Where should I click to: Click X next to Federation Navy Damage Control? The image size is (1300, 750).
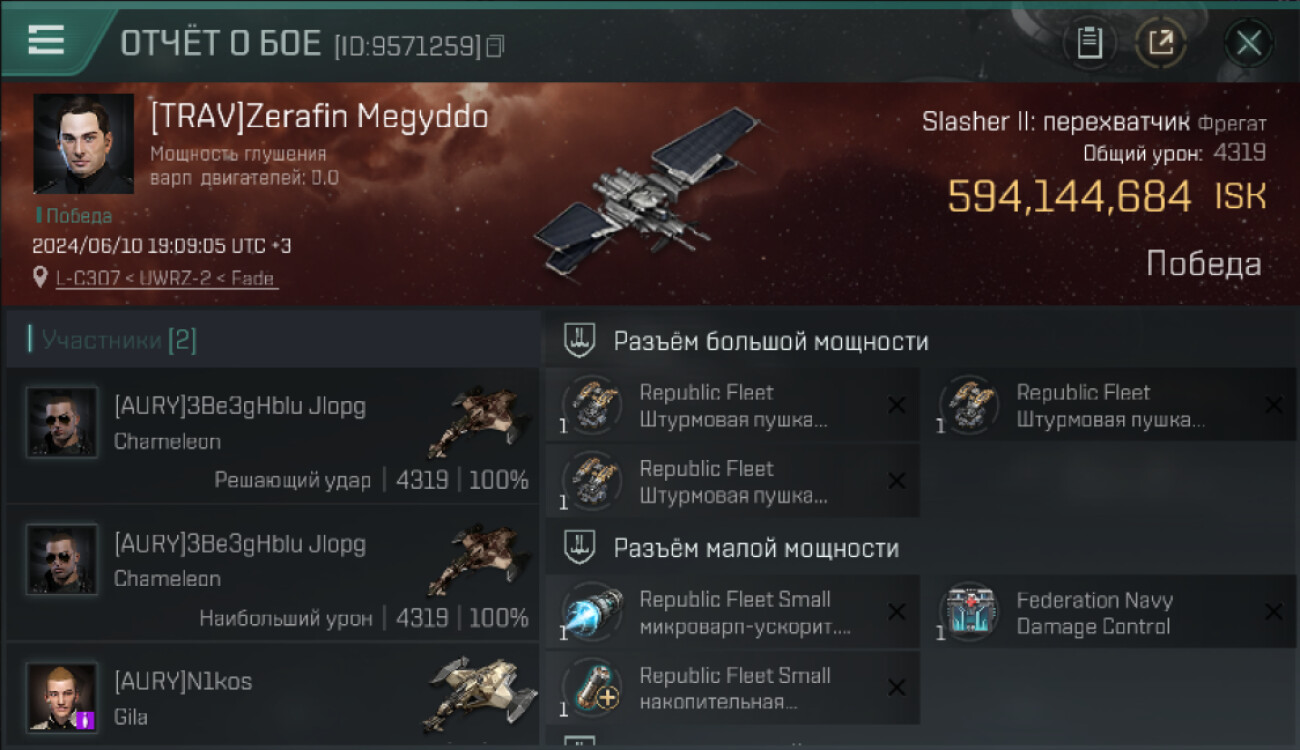tap(1273, 612)
